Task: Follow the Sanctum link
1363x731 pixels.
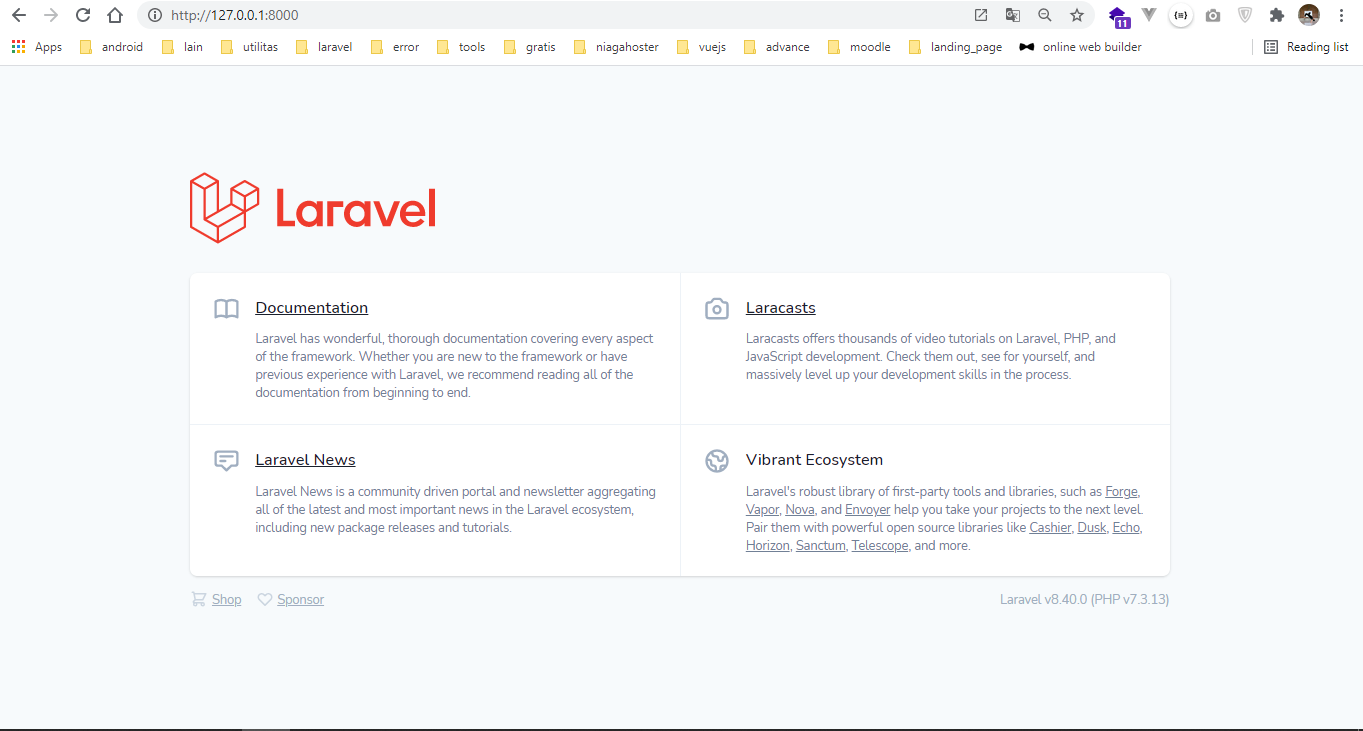Action: [820, 546]
